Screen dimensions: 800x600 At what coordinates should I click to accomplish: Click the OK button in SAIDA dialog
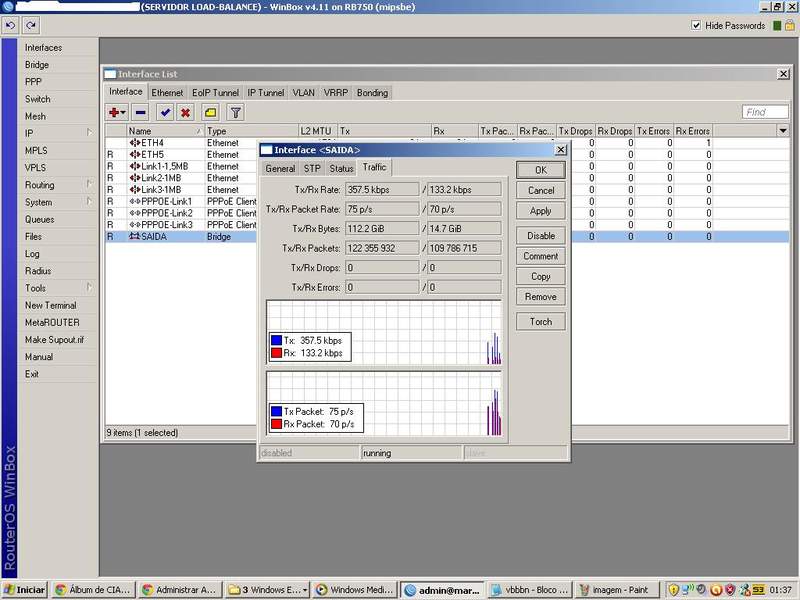point(541,170)
